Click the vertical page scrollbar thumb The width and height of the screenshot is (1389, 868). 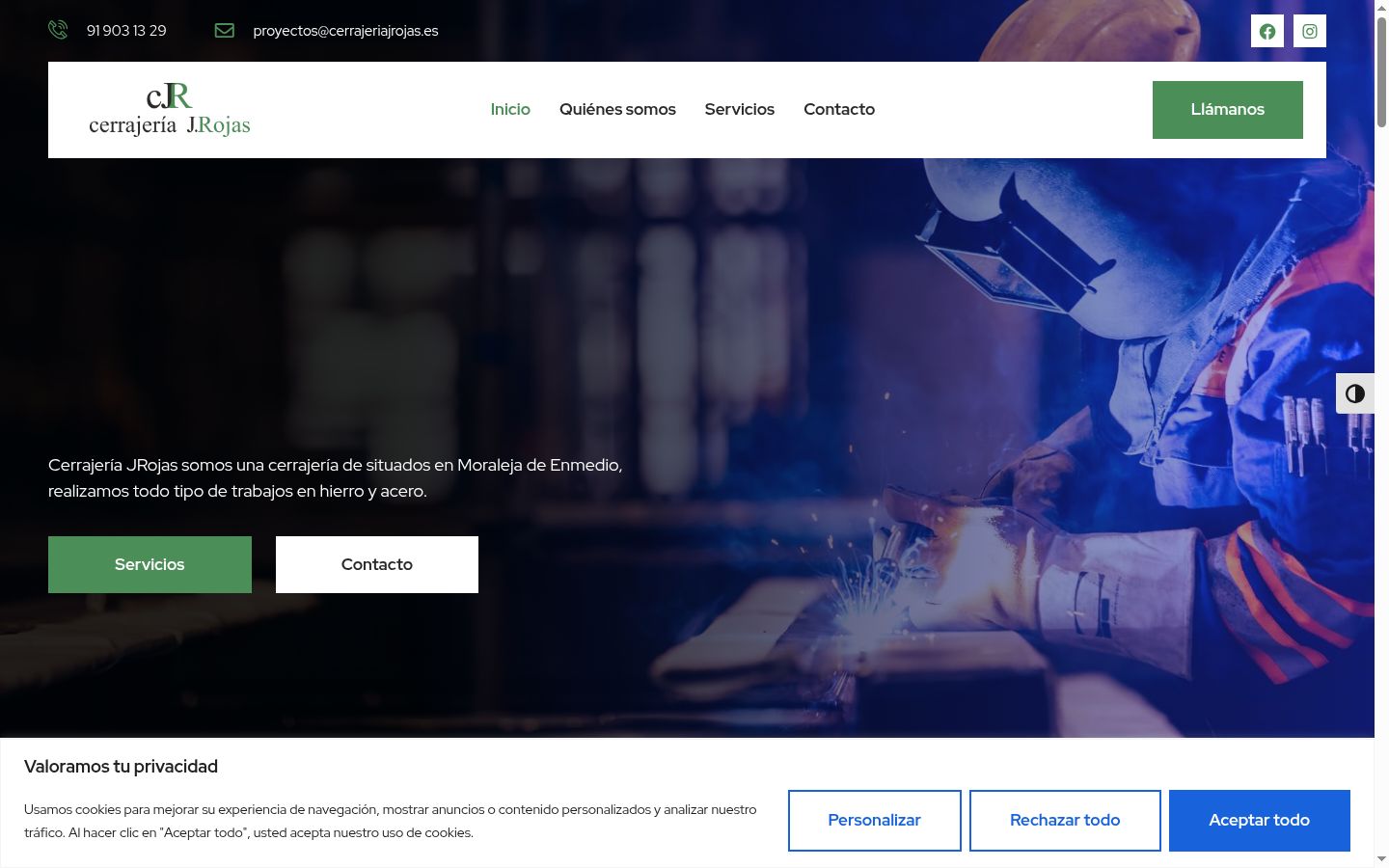coord(1381,72)
